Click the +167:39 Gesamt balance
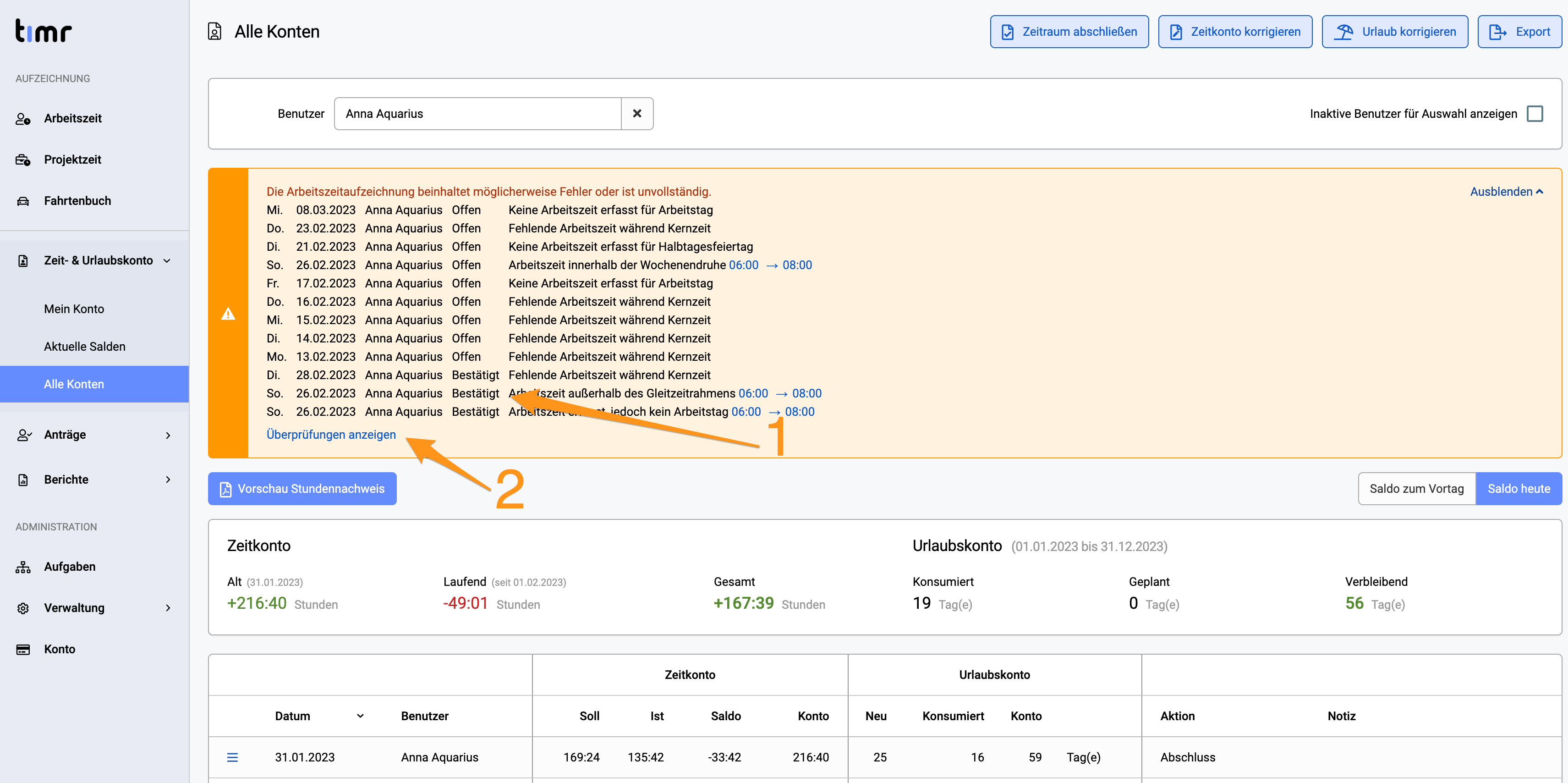Image resolution: width=1568 pixels, height=783 pixels. 744,603
